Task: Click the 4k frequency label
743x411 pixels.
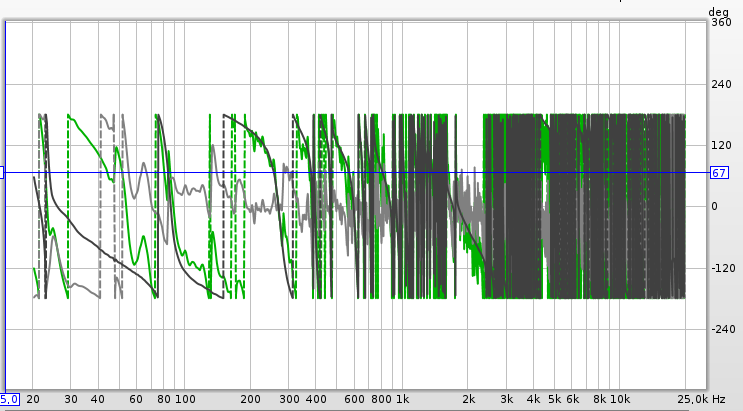Action: pyautogui.click(x=534, y=399)
